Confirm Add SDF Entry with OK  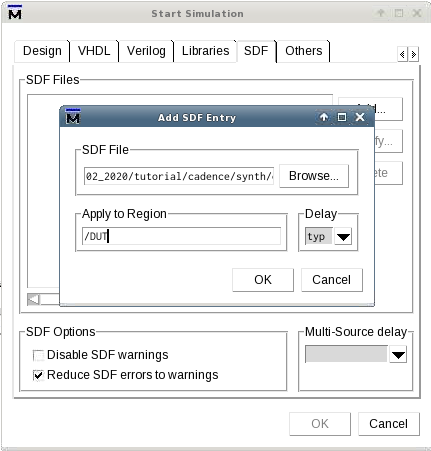click(x=263, y=280)
